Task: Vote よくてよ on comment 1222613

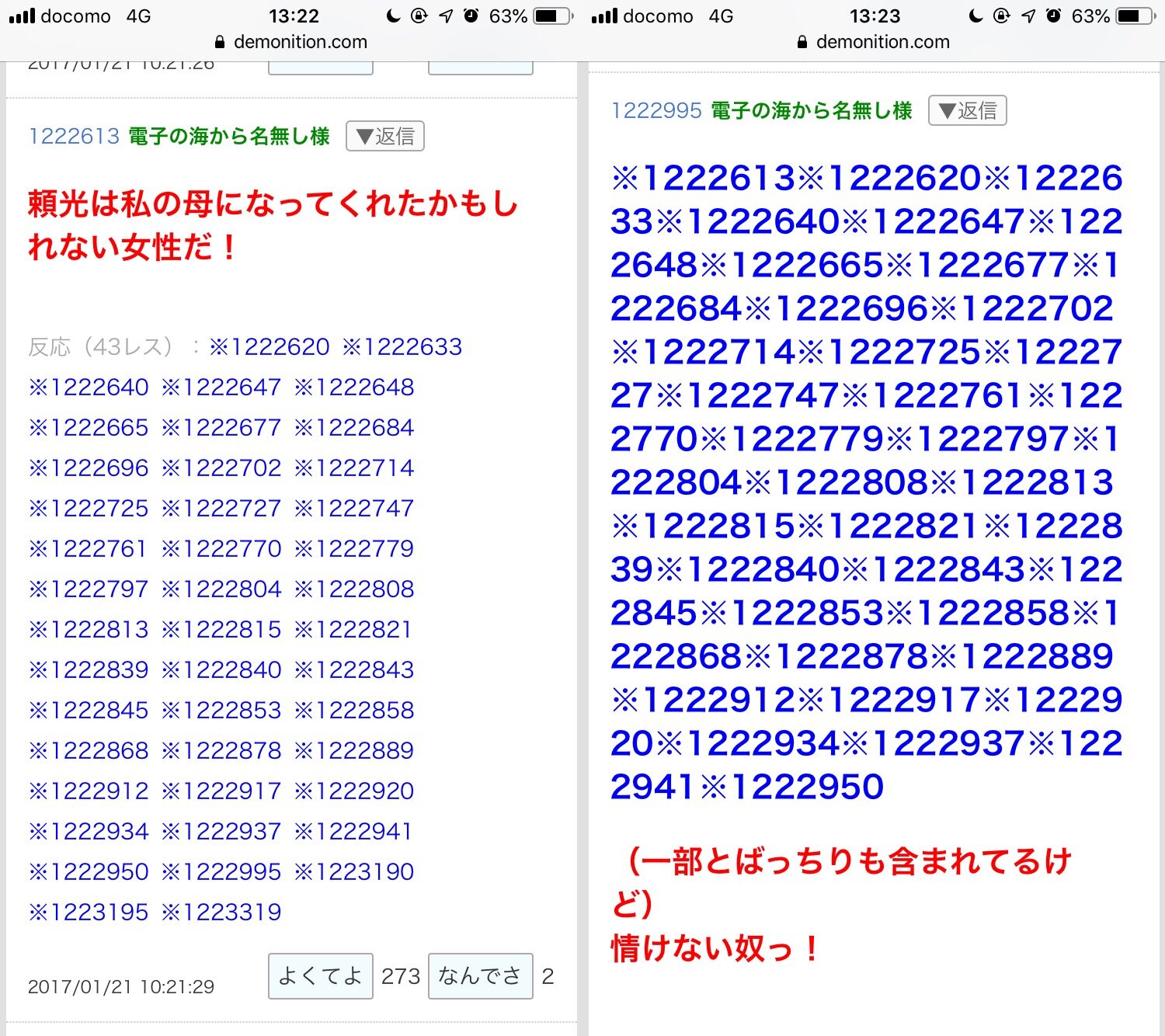Action: [x=320, y=976]
